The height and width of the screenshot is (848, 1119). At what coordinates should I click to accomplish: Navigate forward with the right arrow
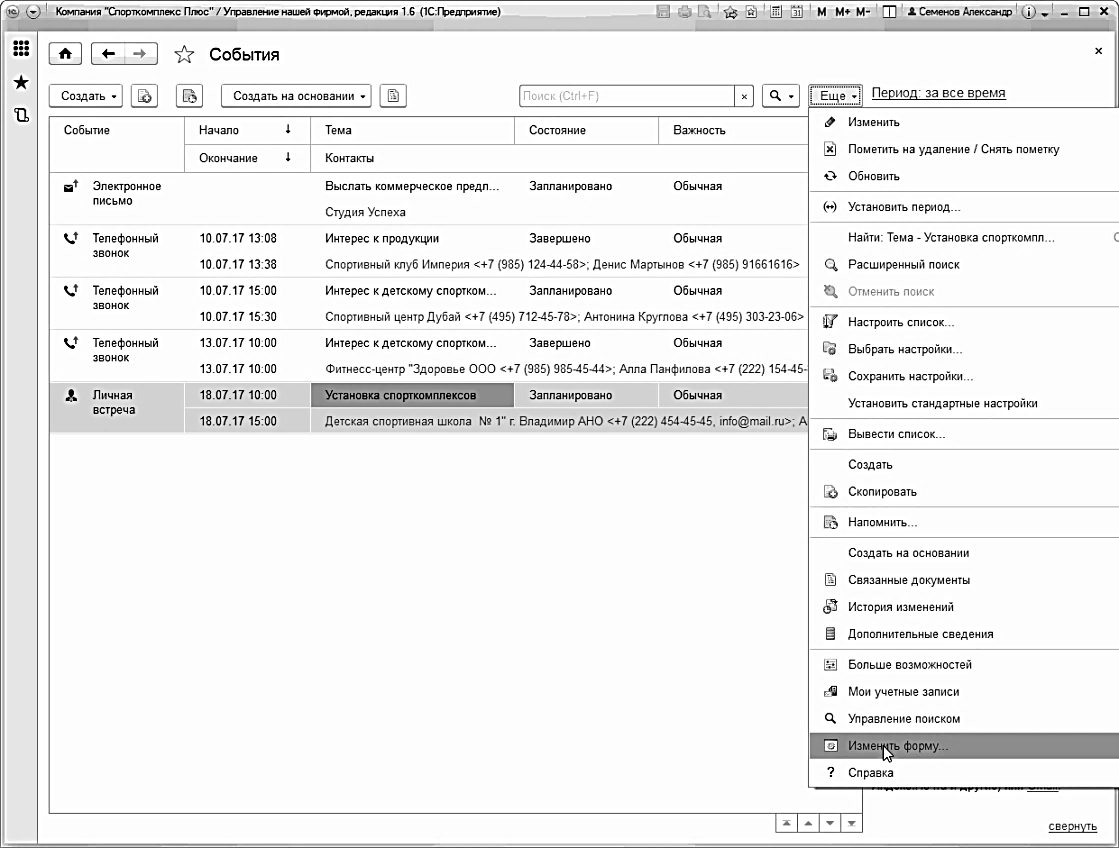click(x=140, y=54)
